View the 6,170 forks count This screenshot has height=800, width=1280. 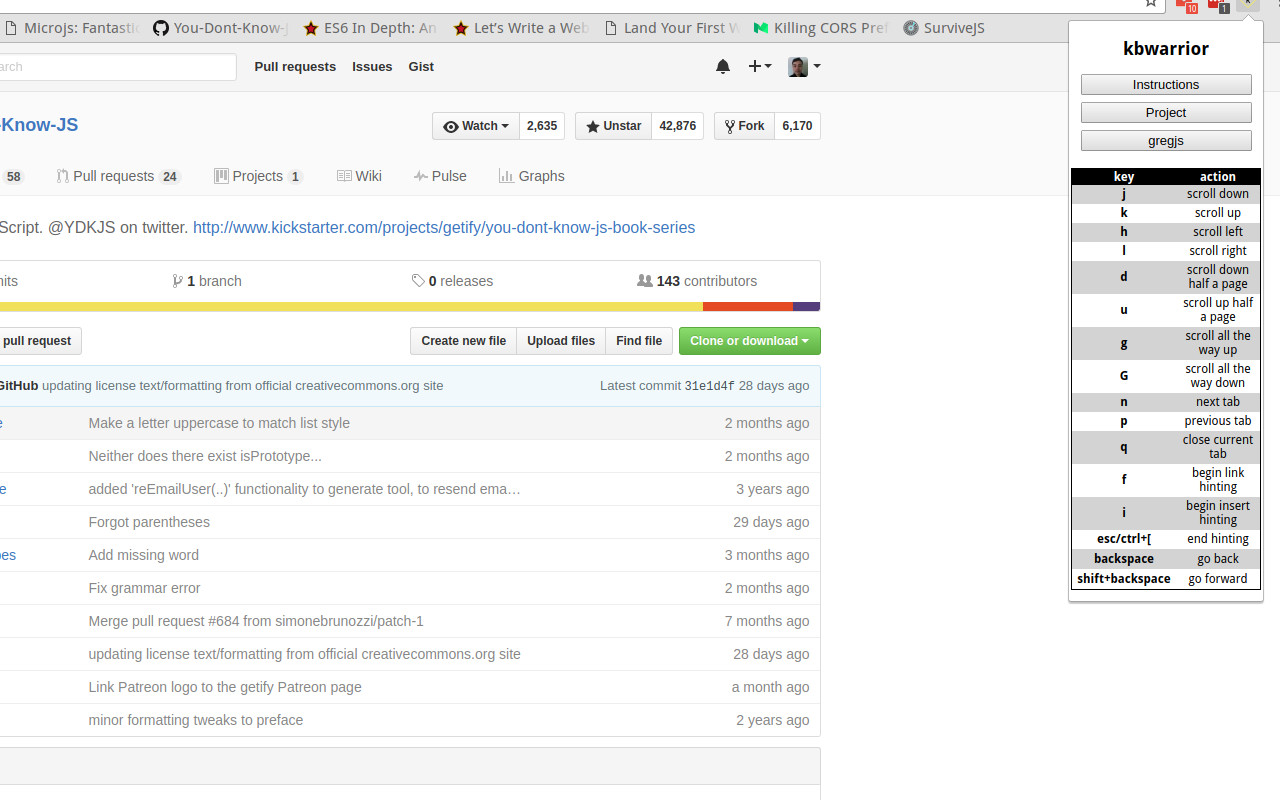click(x=797, y=126)
